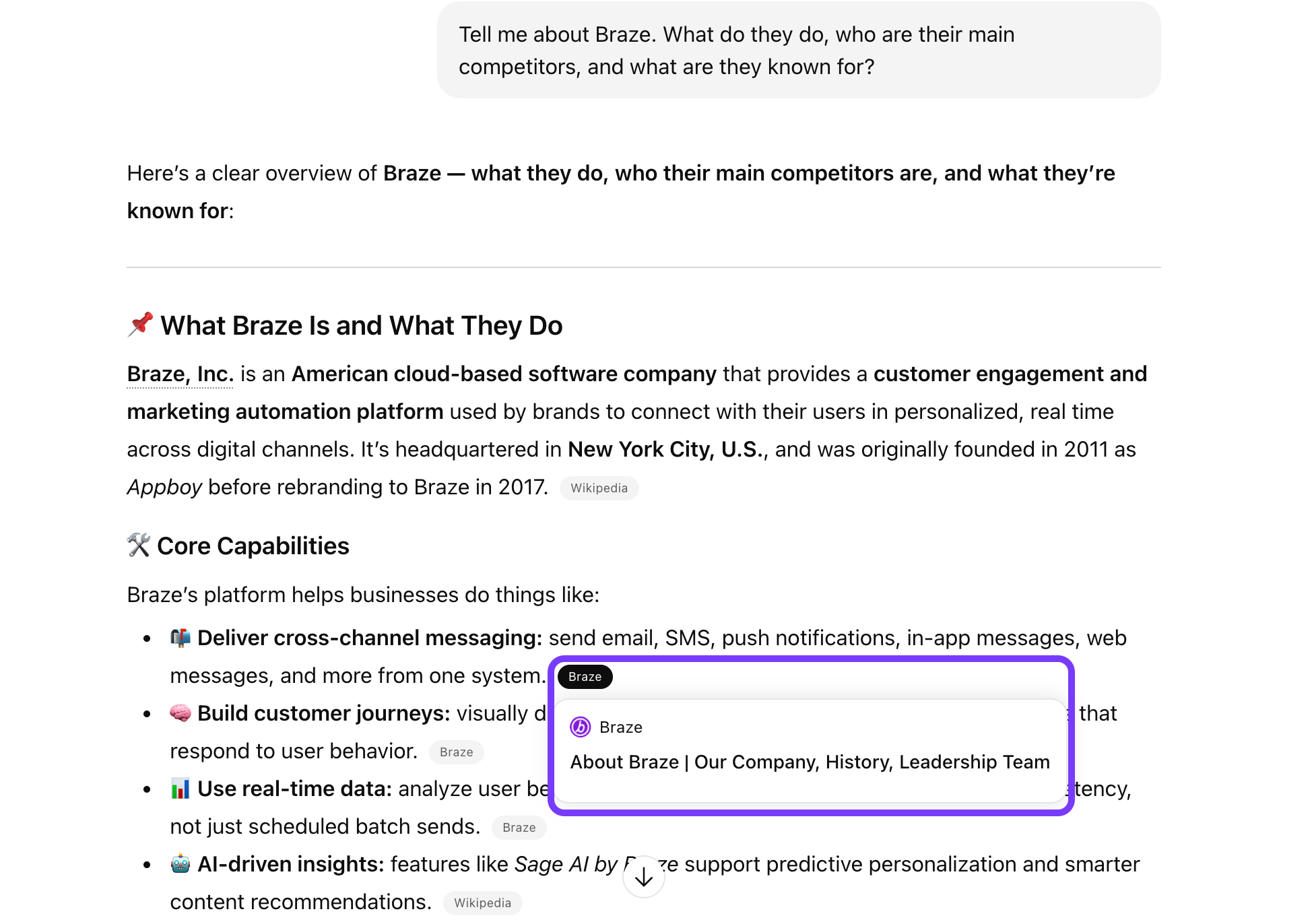Open the "About Braze | Our Company" popup link

tap(810, 762)
